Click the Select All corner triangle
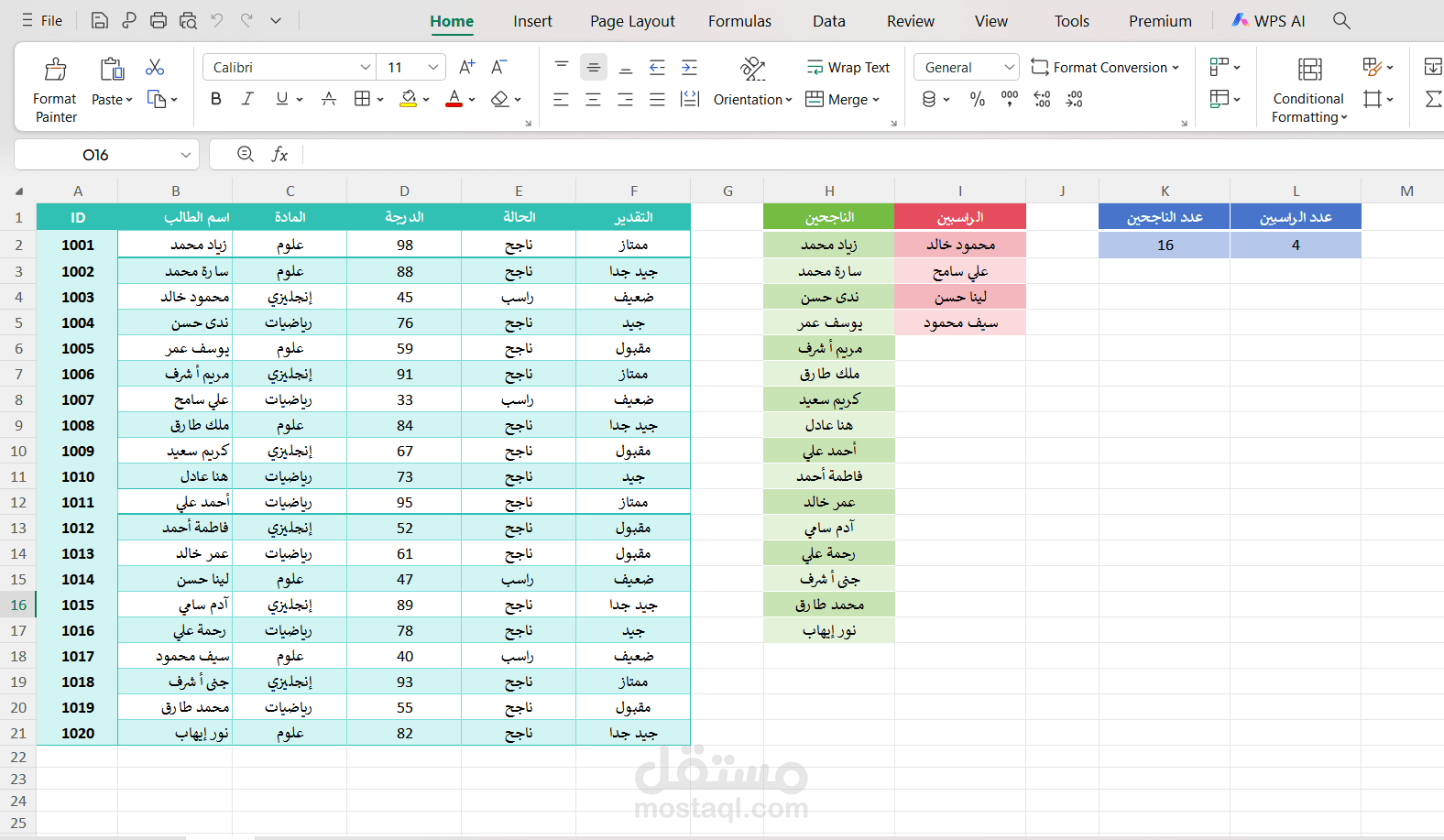This screenshot has width=1444, height=840. pyautogui.click(x=19, y=191)
